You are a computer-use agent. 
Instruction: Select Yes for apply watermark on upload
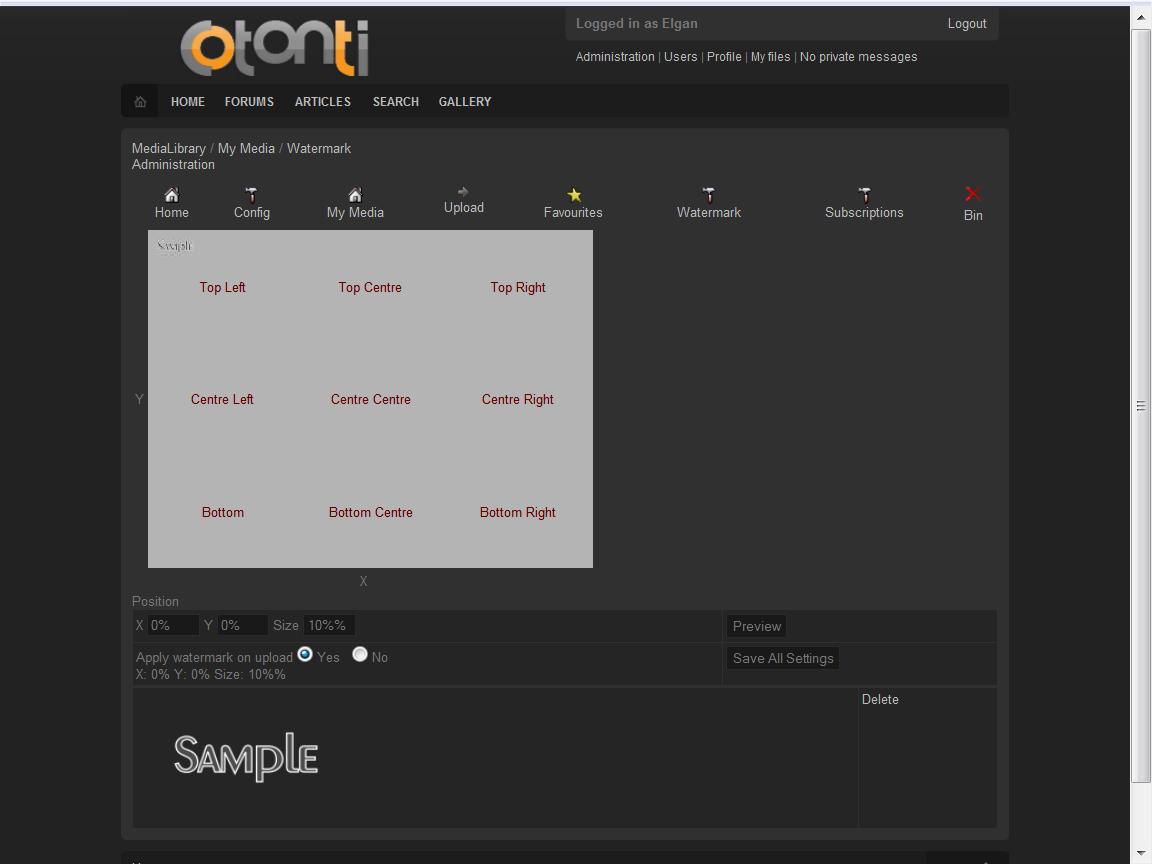pyautogui.click(x=305, y=654)
